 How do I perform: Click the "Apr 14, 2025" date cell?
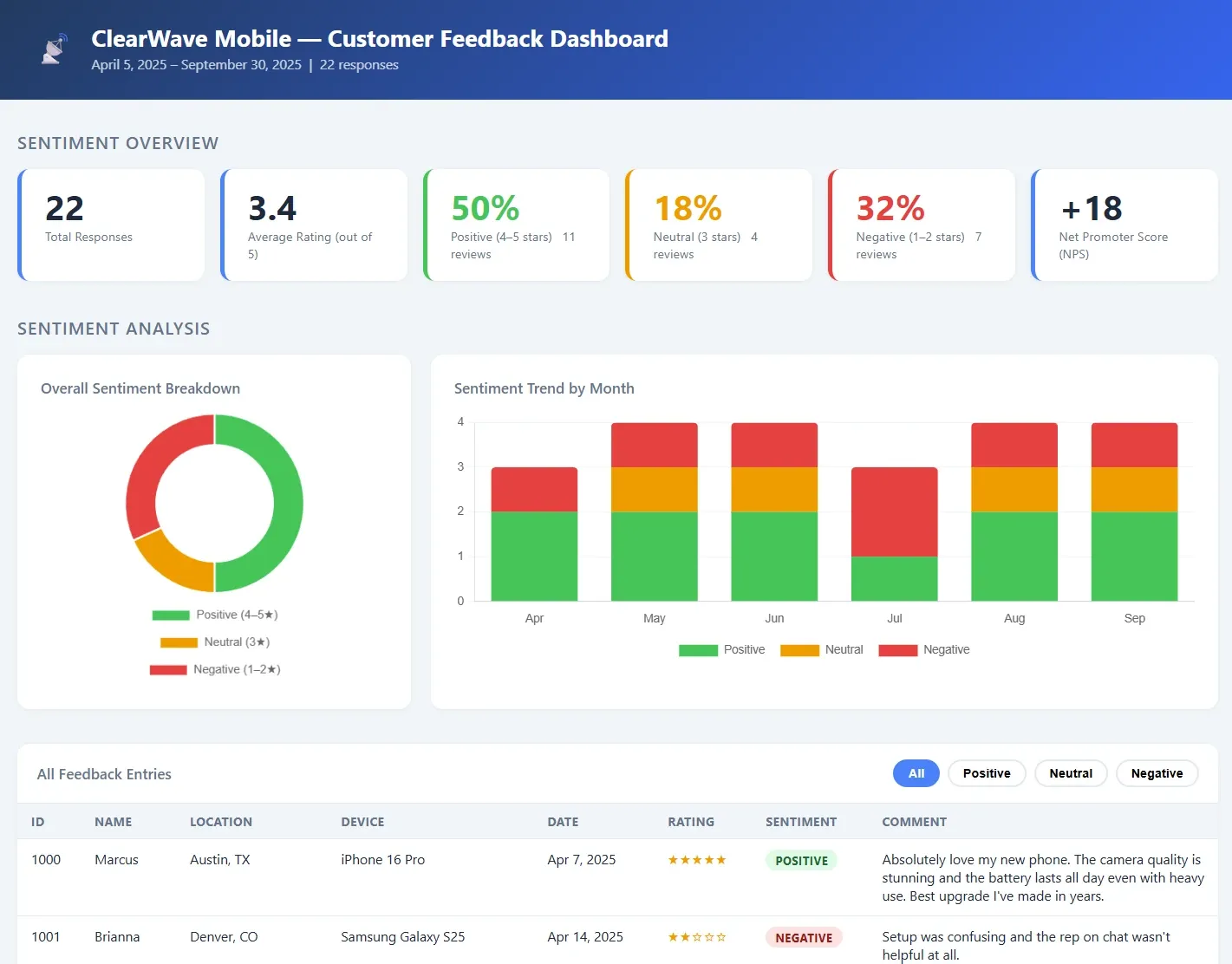(585, 937)
